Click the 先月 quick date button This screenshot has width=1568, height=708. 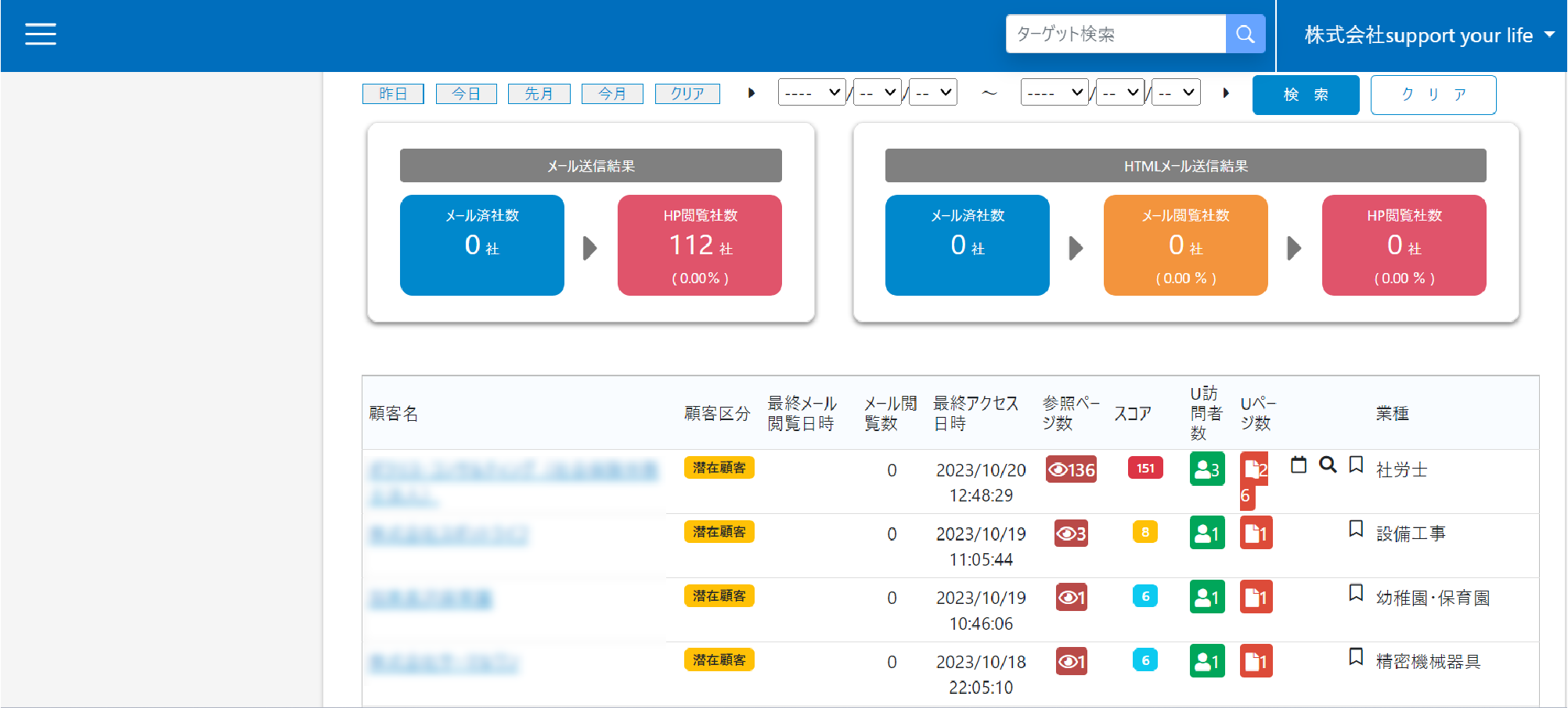pos(539,94)
